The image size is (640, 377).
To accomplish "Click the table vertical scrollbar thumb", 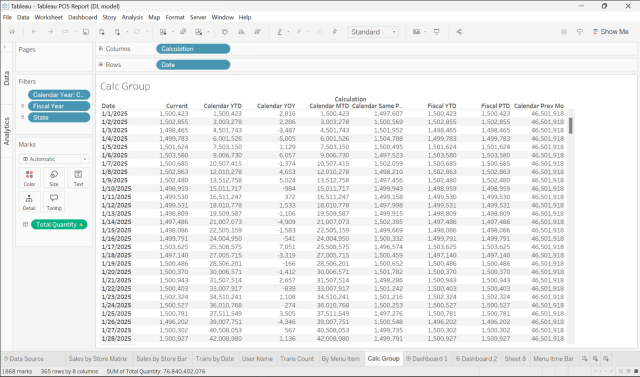I will [x=571, y=125].
